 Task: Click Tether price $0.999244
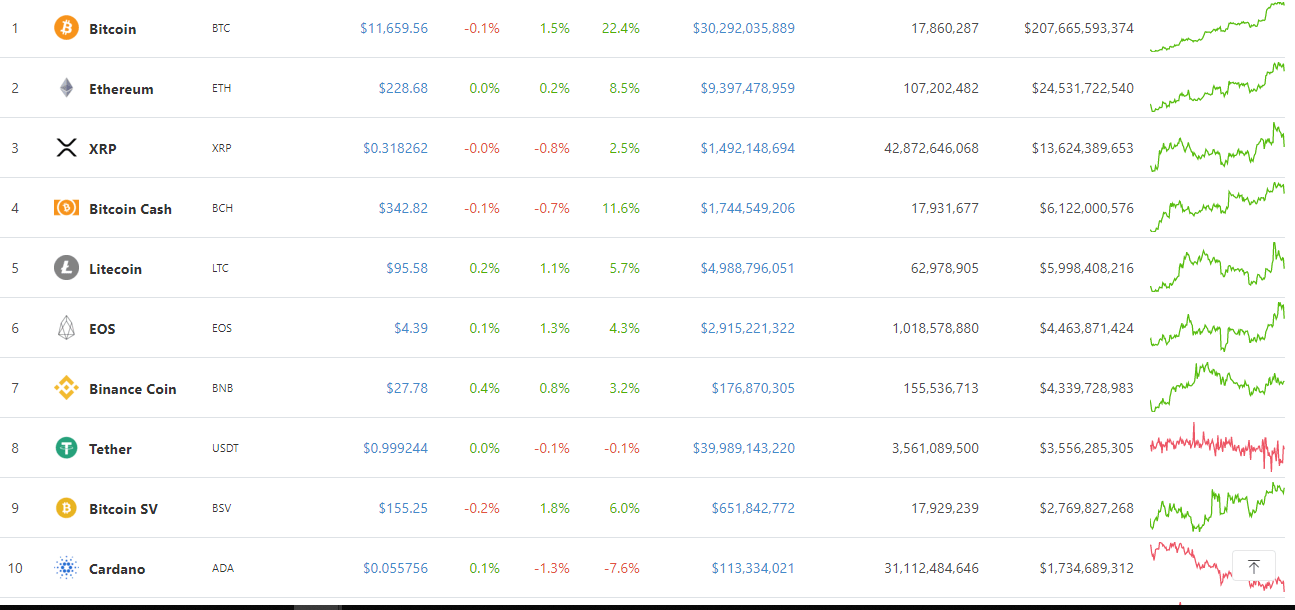tap(395, 448)
